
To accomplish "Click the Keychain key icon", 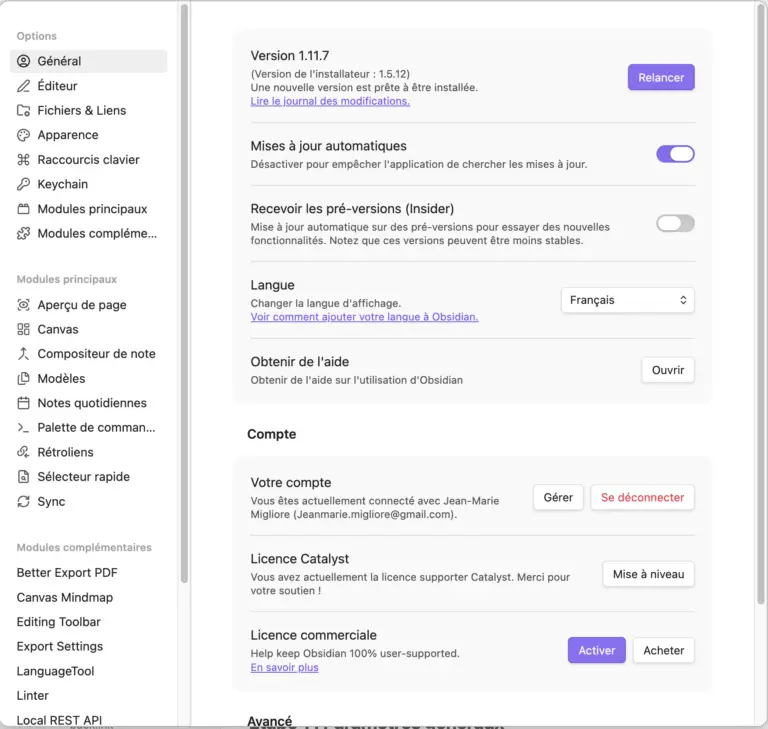I will coord(24,184).
